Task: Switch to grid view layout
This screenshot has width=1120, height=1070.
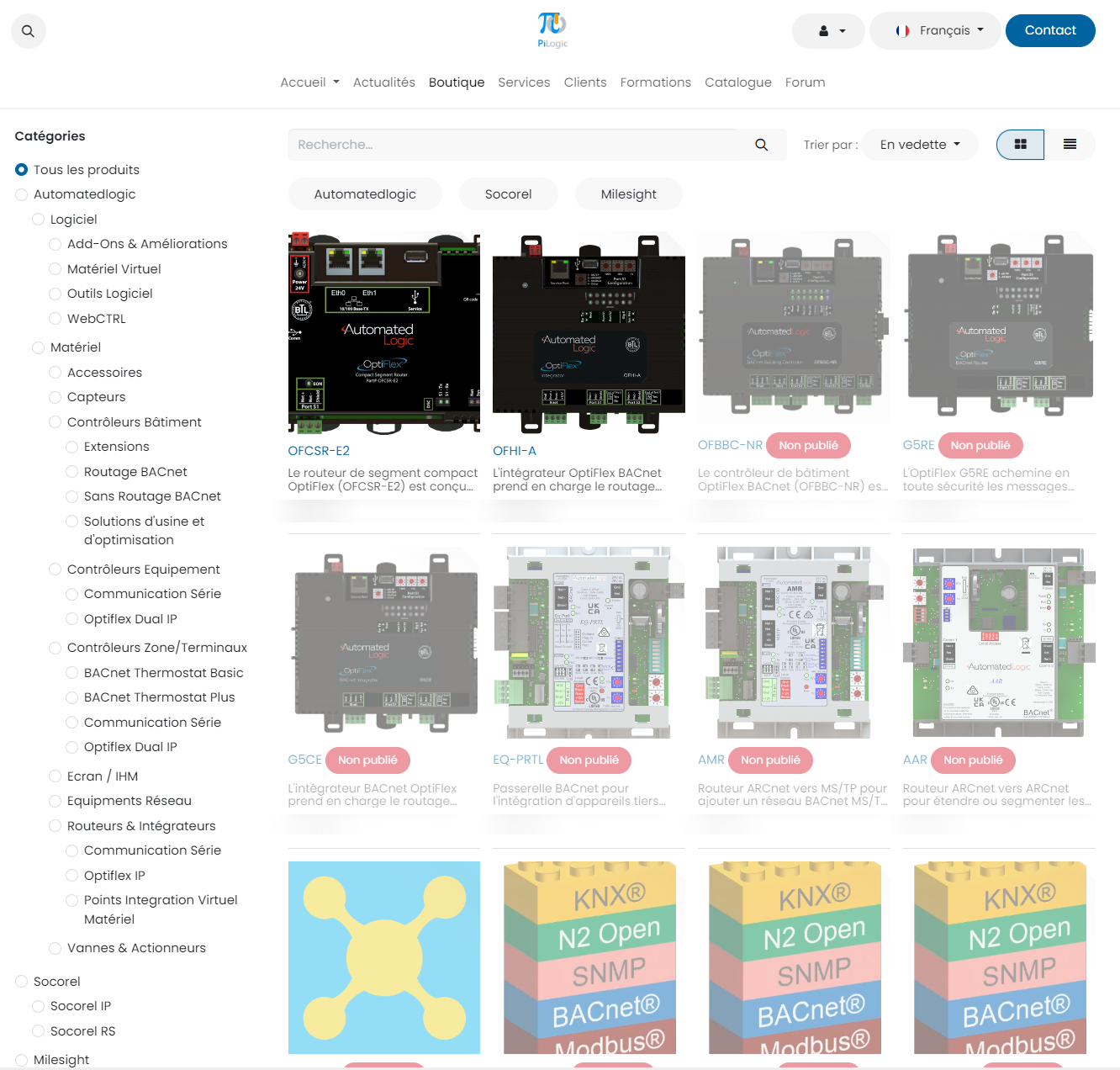Action: tap(1020, 145)
